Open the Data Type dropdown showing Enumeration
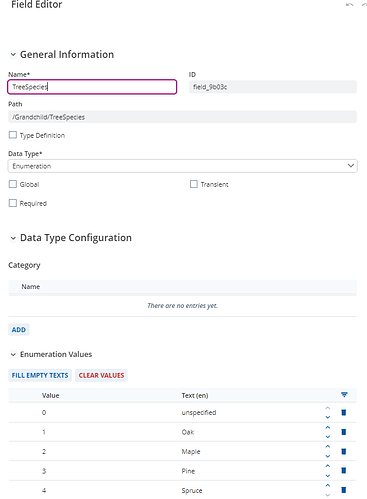Image resolution: width=367 pixels, height=499 pixels. pyautogui.click(x=183, y=166)
